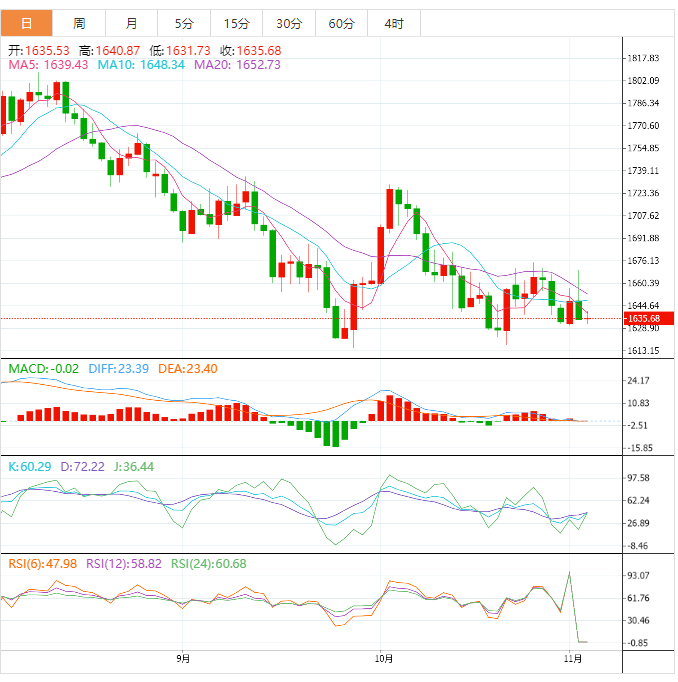Click the 1676.13 price axis label
Viewport: 678px width, 682px height.
[x=643, y=261]
